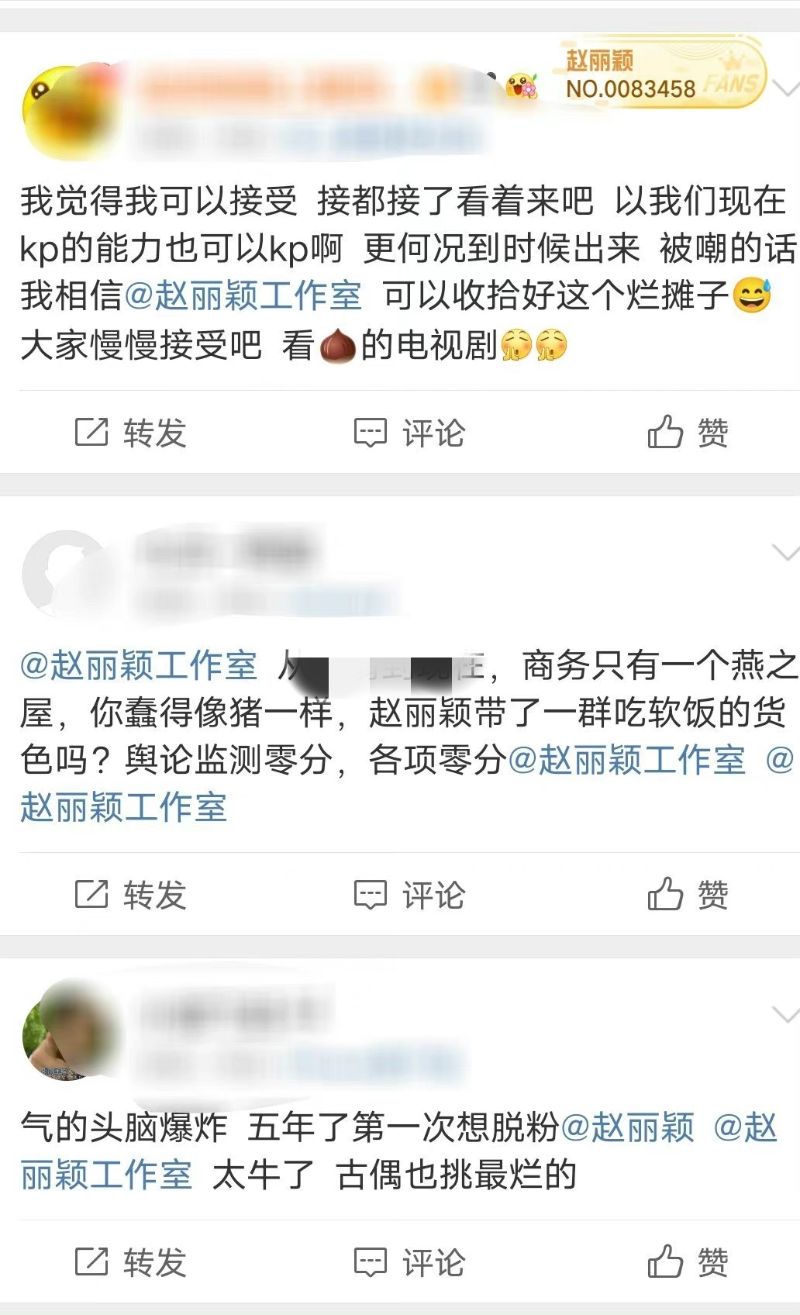Image resolution: width=800 pixels, height=1315 pixels.
Task: Like the first post with thumbs-up
Action: coord(688,433)
